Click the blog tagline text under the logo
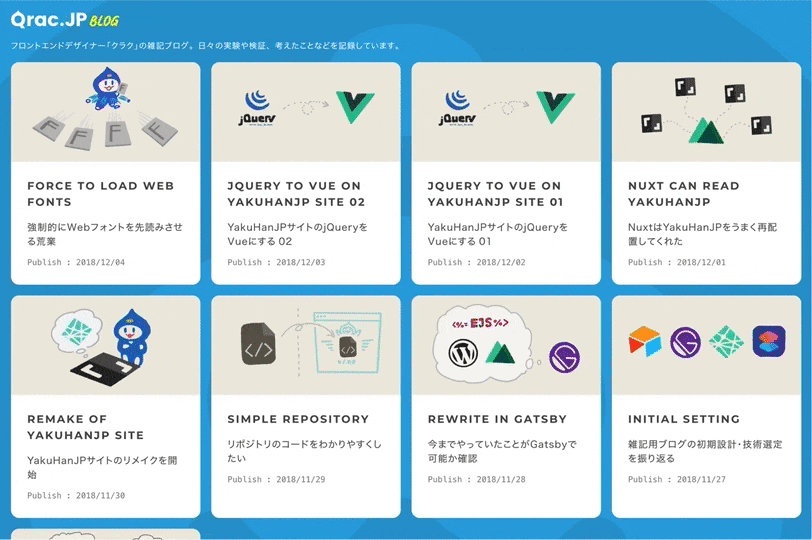 coord(206,46)
